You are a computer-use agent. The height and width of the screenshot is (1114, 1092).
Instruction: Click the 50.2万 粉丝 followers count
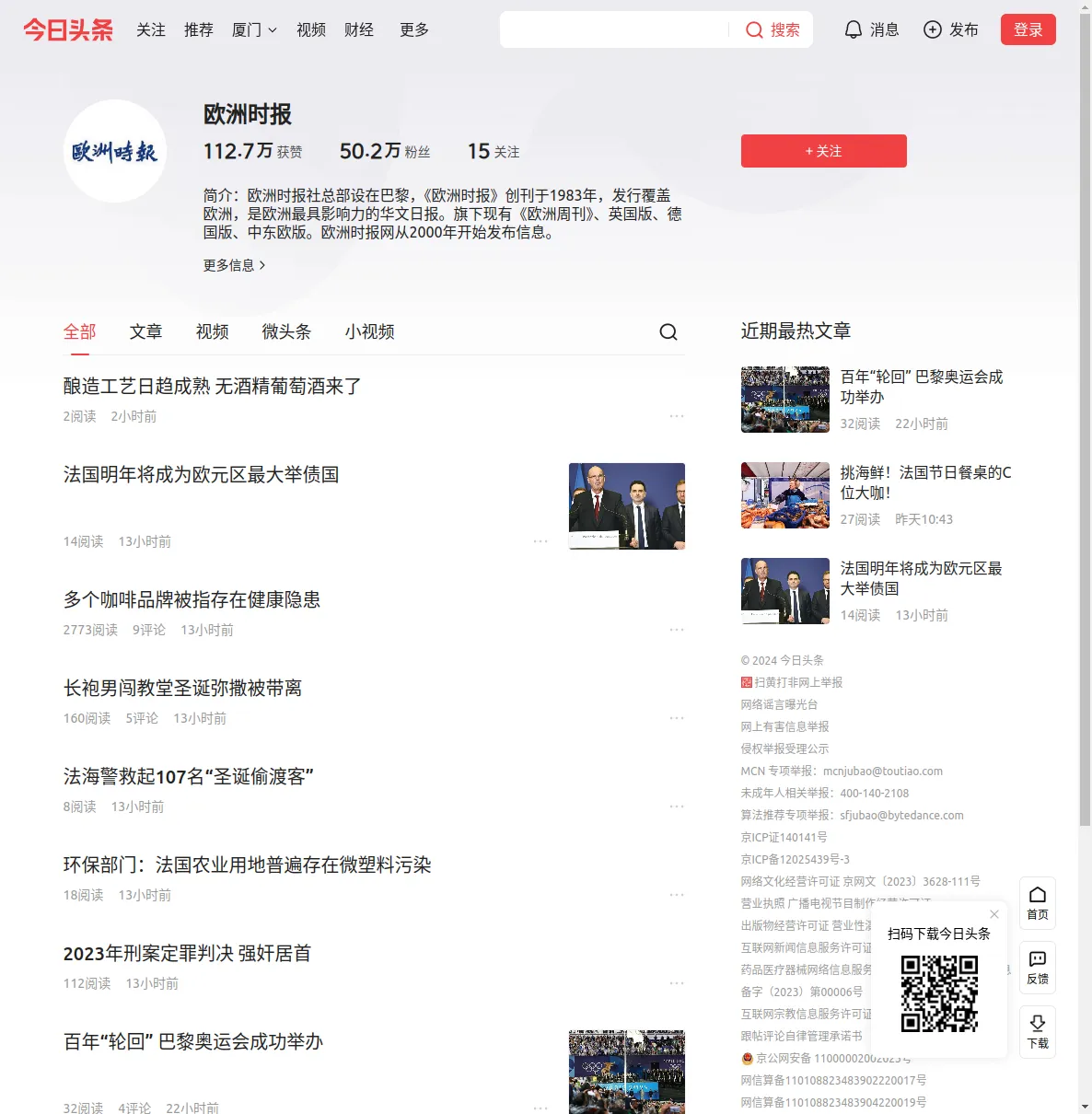pyautogui.click(x=385, y=151)
